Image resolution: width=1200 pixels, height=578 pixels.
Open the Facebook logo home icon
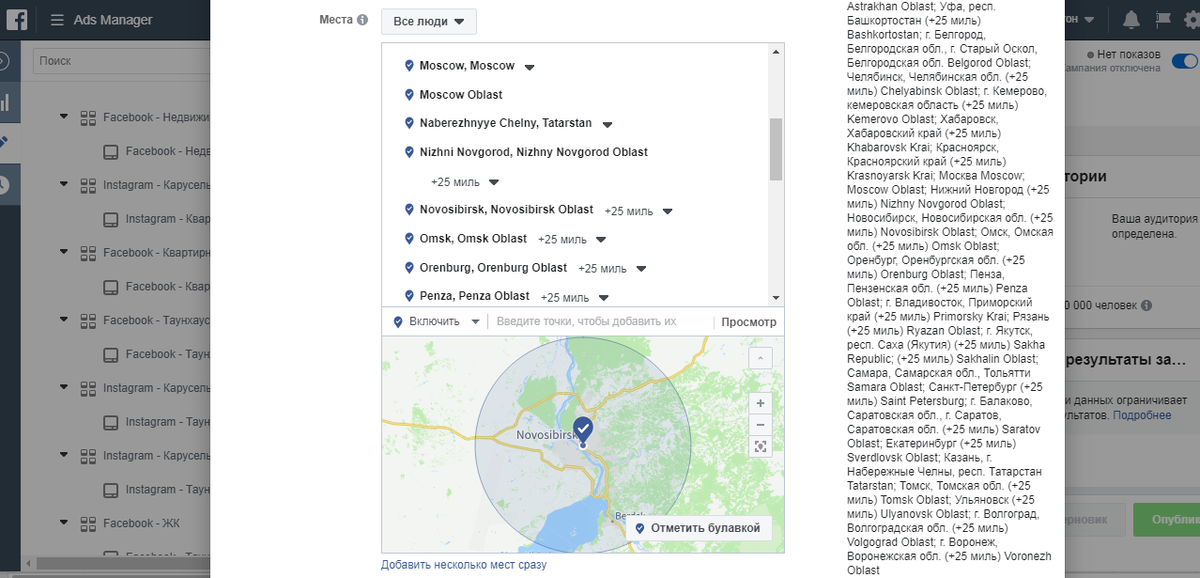pos(17,19)
